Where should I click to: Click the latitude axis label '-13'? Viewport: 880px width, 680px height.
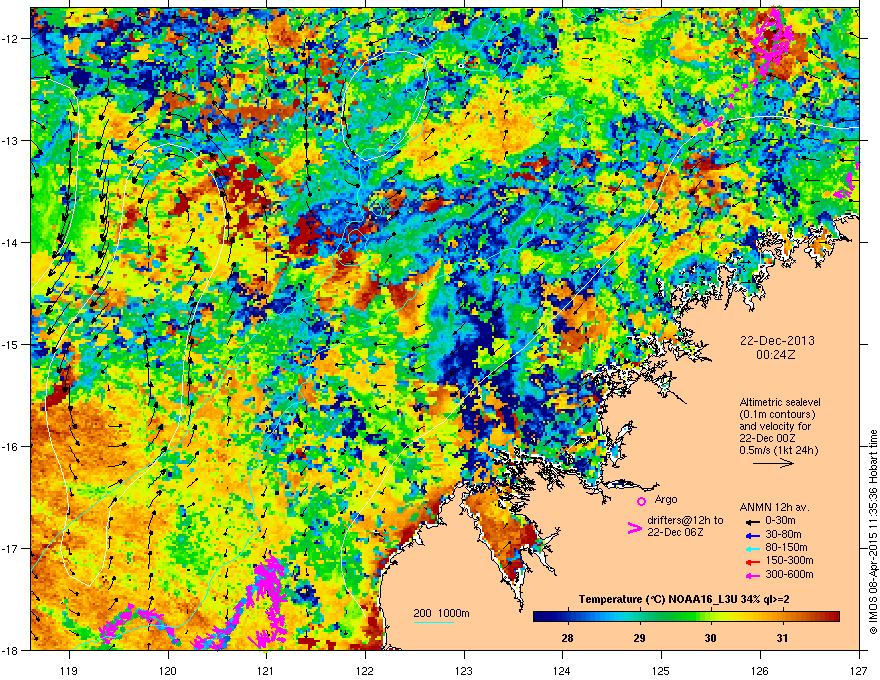point(11,141)
